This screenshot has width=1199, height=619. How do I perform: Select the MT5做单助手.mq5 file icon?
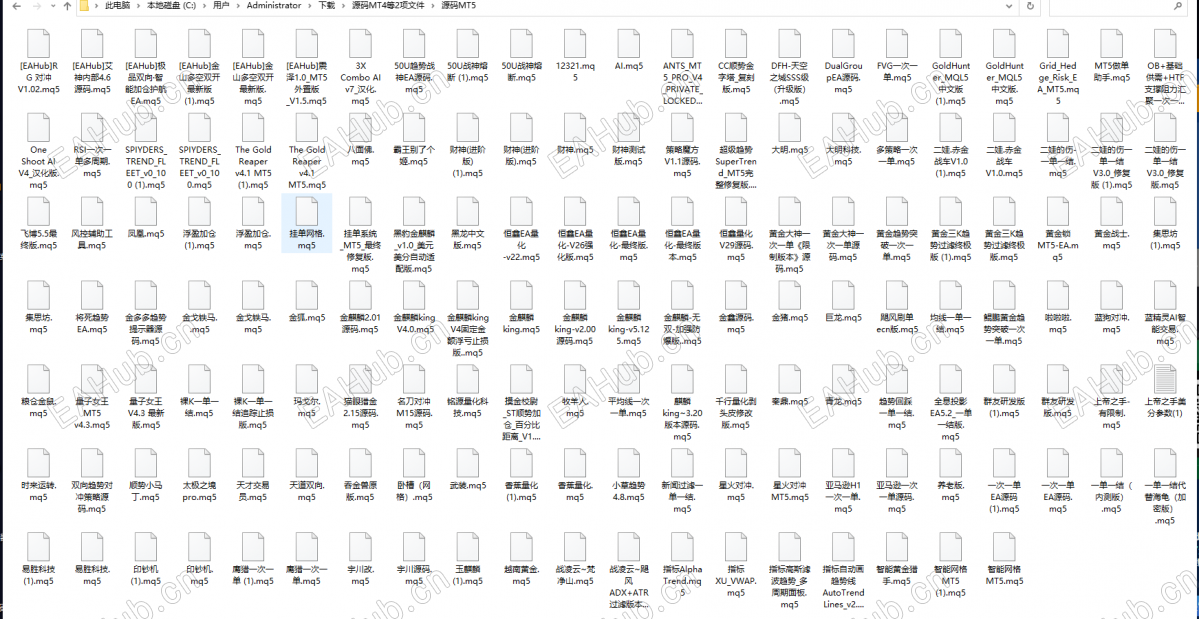(1112, 44)
